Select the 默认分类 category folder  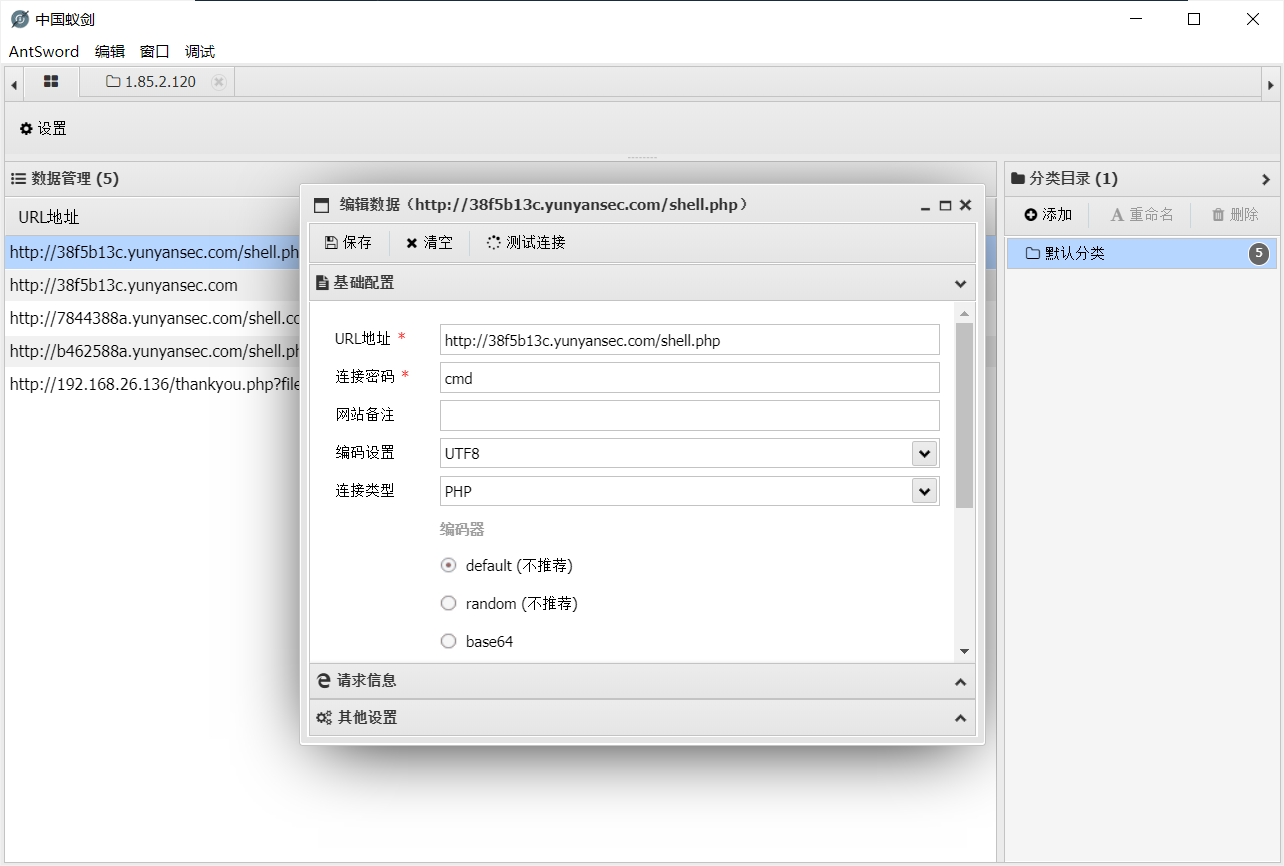pyautogui.click(x=1074, y=254)
